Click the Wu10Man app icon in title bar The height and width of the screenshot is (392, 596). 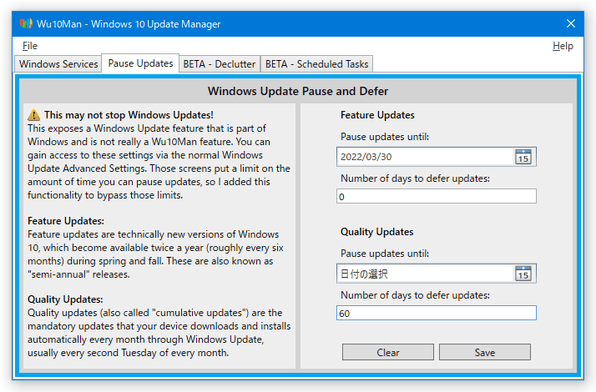coord(26,24)
